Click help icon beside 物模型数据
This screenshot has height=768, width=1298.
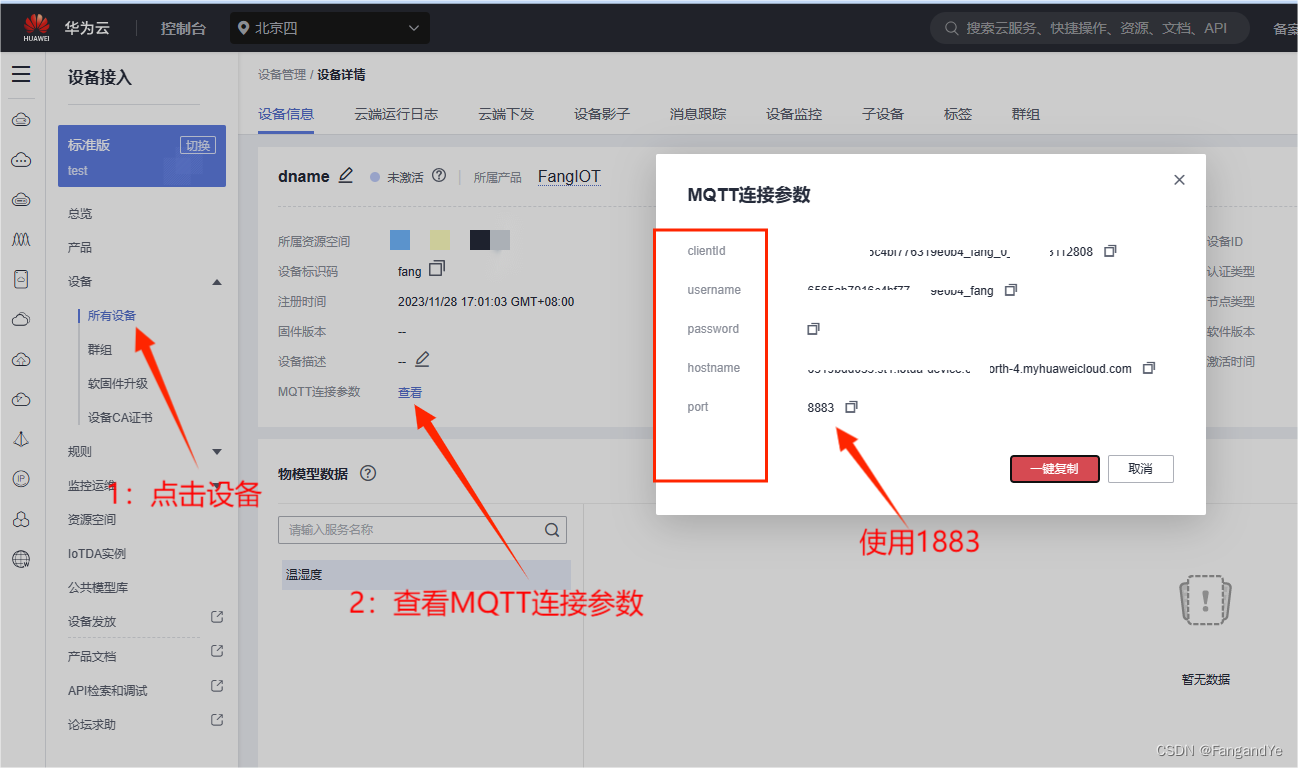[x=368, y=473]
